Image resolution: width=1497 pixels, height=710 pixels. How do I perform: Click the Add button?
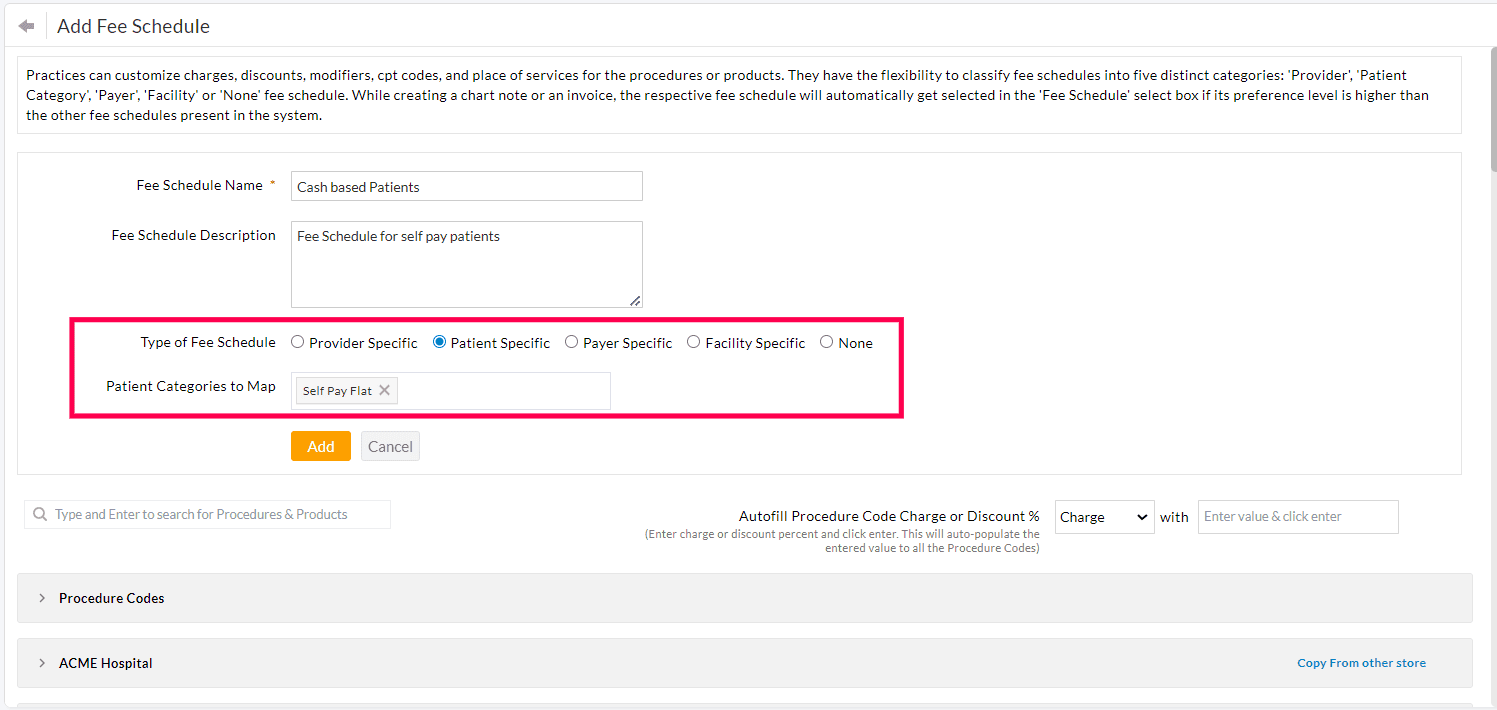[x=320, y=446]
